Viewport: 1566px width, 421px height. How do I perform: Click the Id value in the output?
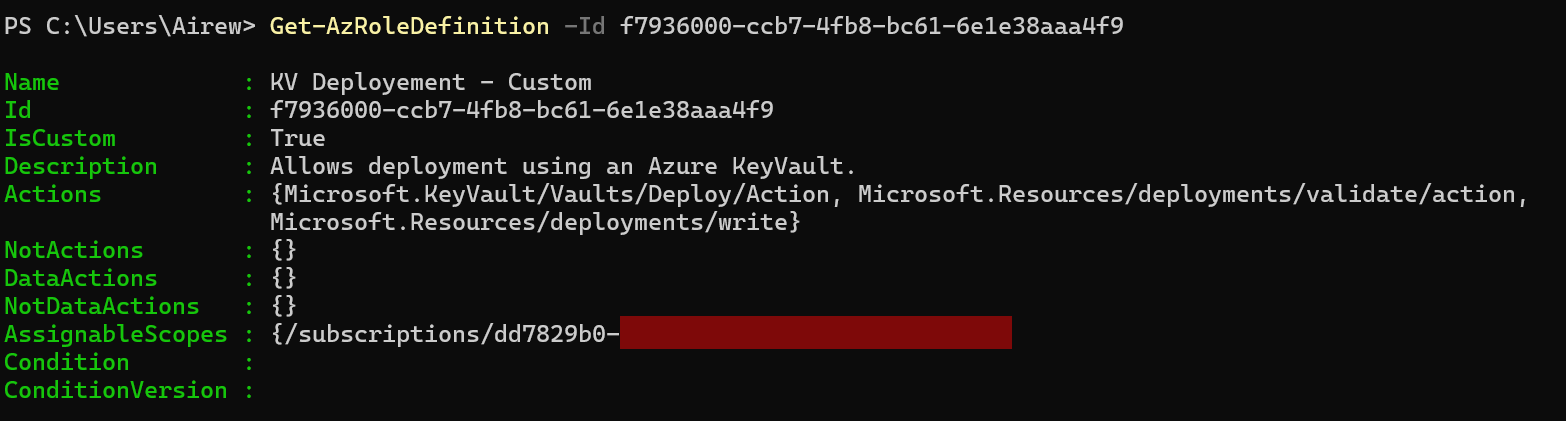pyautogui.click(x=521, y=110)
